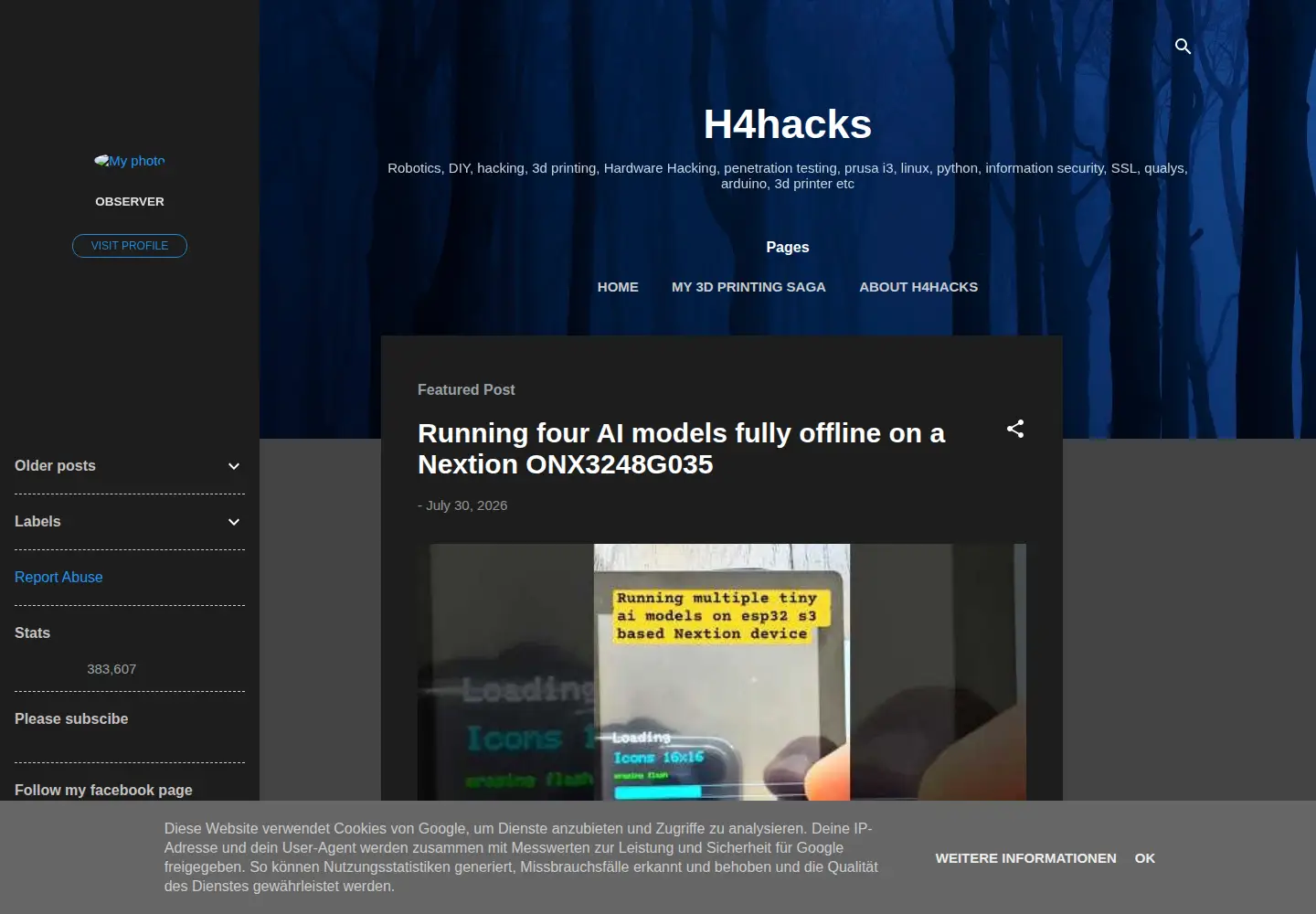The width and height of the screenshot is (1316, 914).
Task: Click the Visit Profile button
Action: pos(130,246)
